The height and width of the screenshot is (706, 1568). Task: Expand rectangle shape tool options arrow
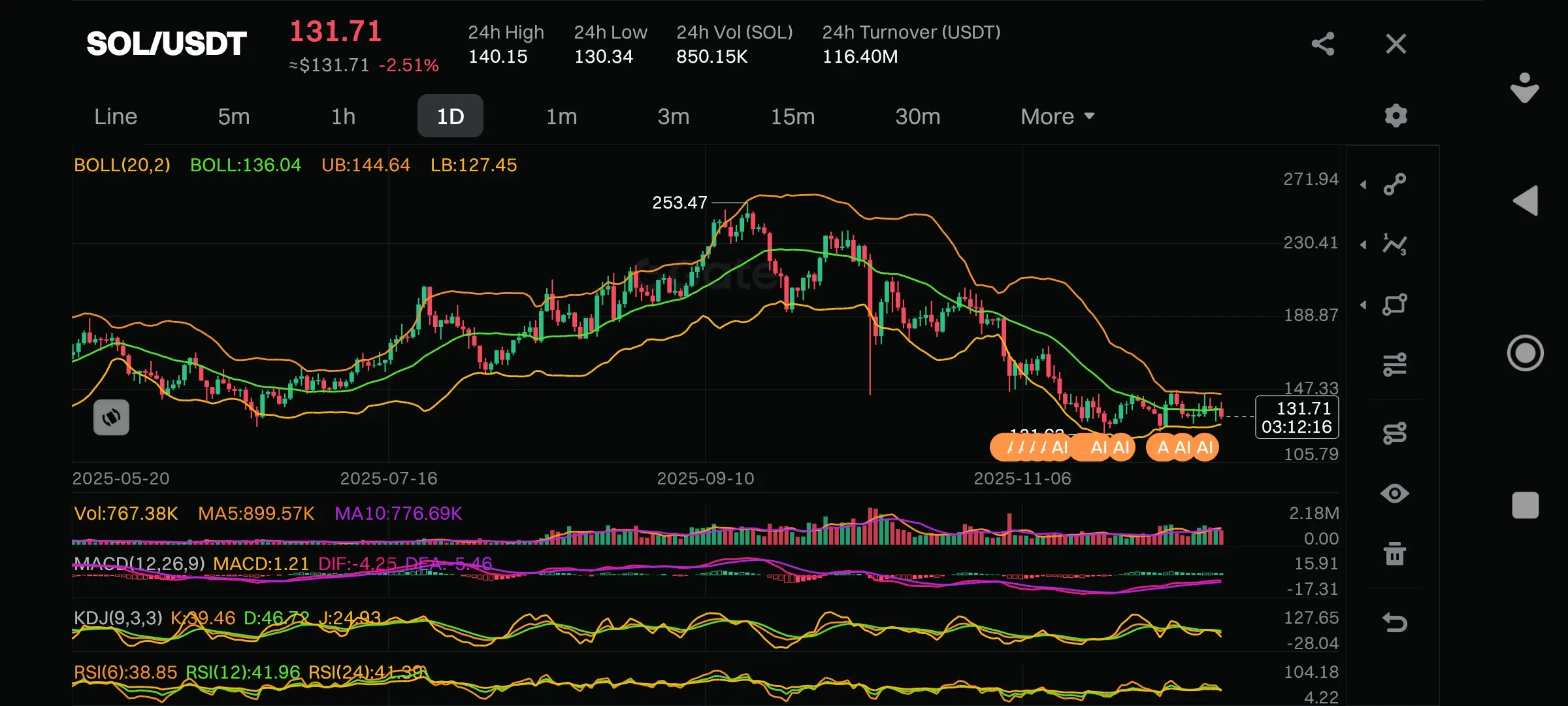coord(1364,305)
